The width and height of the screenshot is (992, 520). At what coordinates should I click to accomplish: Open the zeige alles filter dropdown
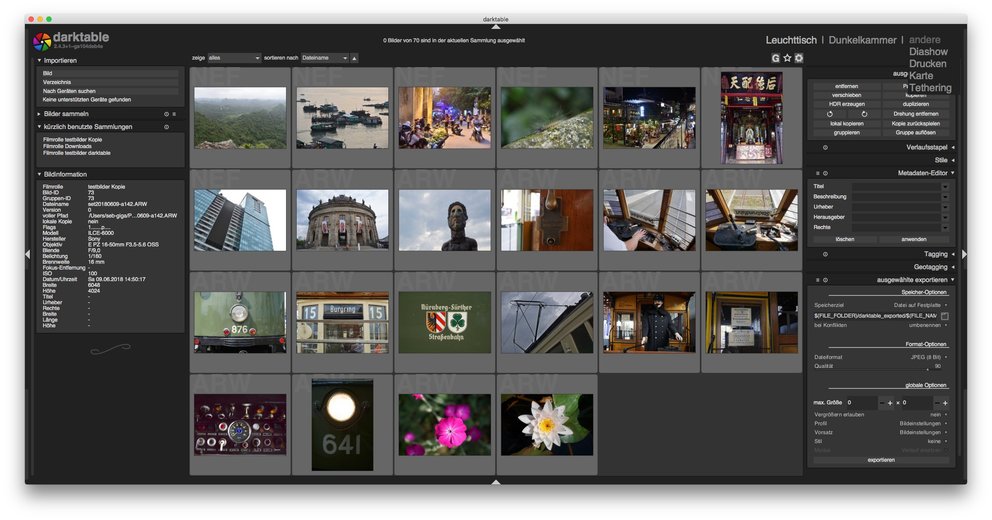pyautogui.click(x=234, y=58)
